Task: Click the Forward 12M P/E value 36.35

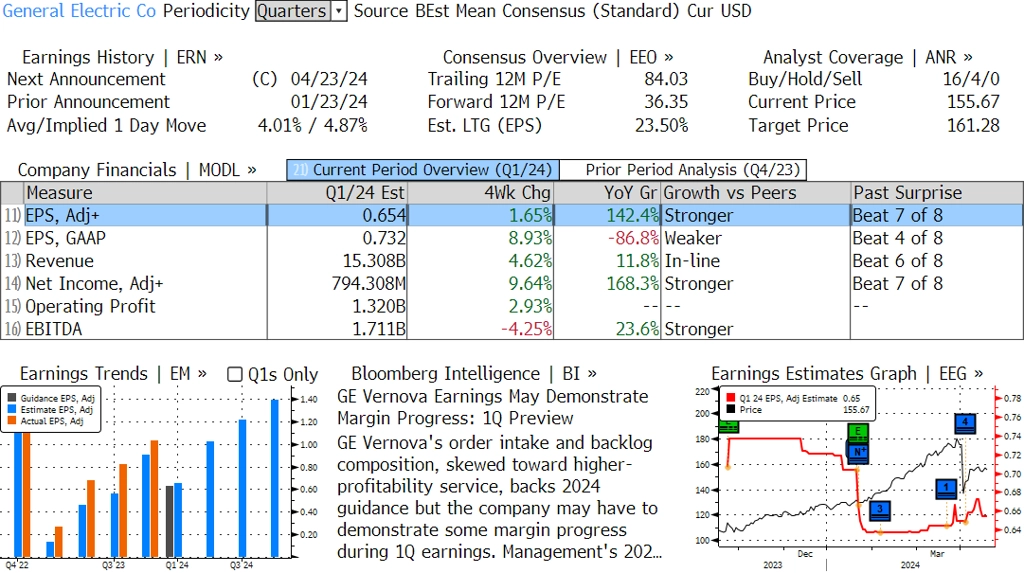Action: pos(665,102)
